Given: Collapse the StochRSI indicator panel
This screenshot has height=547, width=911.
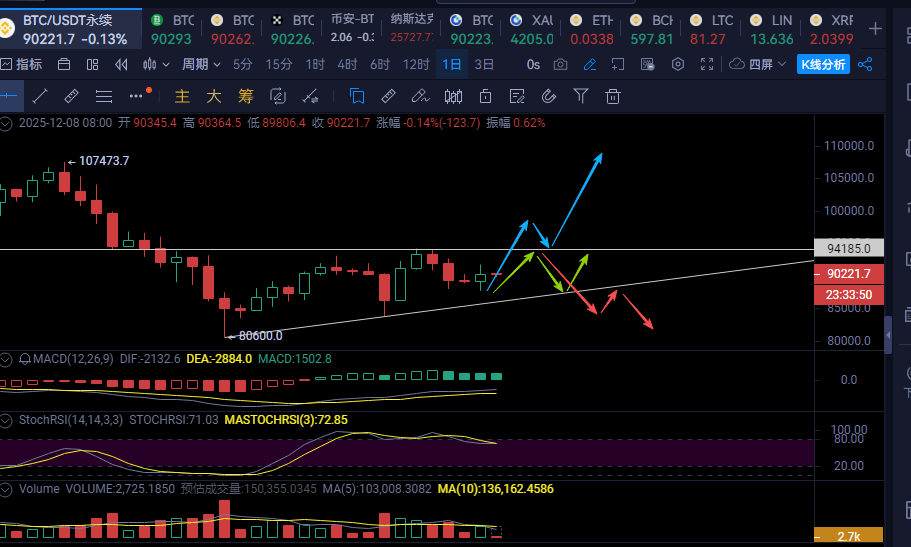Looking at the screenshot, I should pyautogui.click(x=8, y=420).
